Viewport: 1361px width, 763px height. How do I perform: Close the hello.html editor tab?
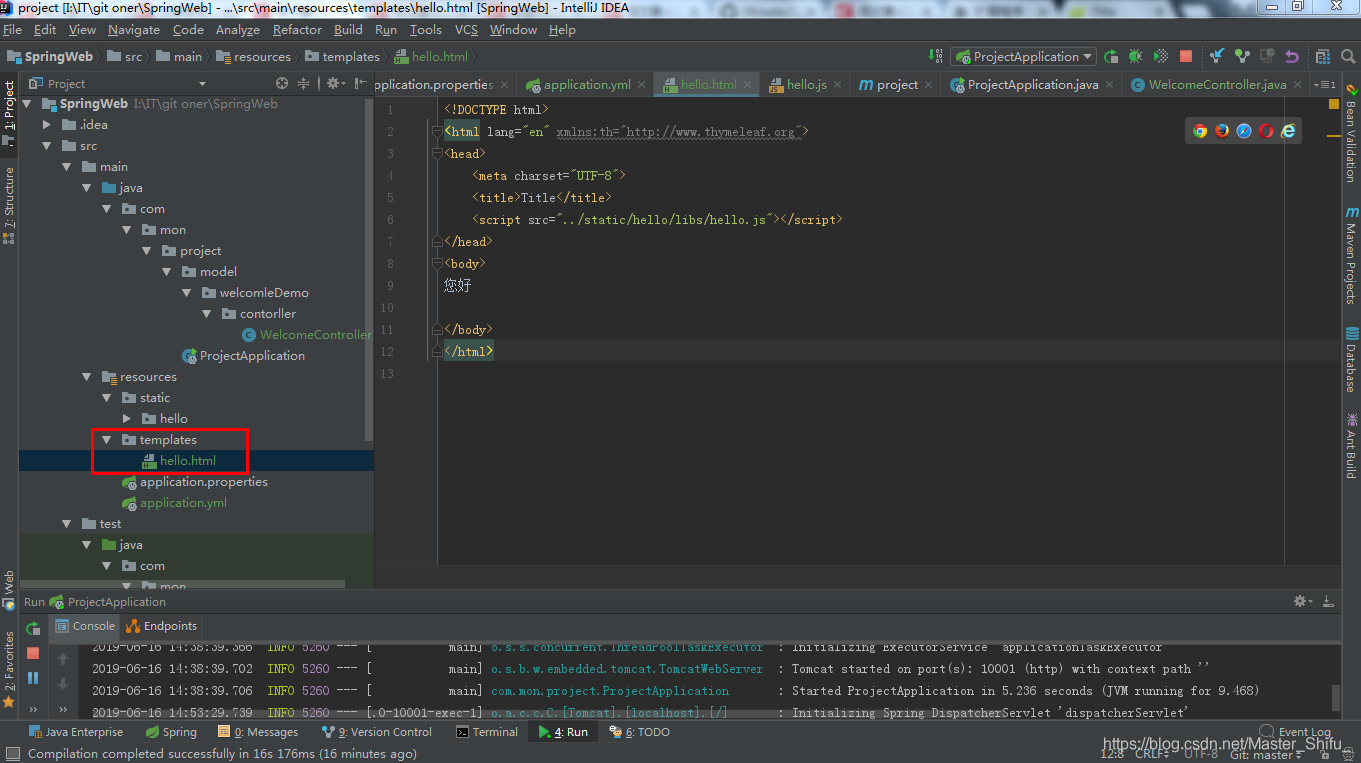pos(747,85)
